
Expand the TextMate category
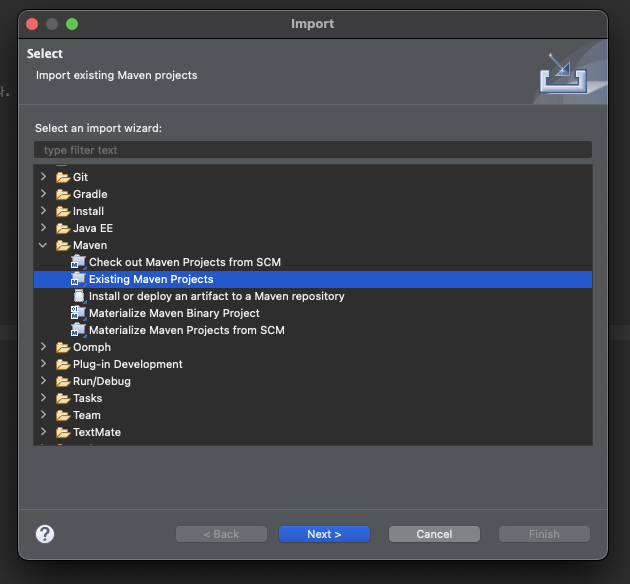pos(43,431)
